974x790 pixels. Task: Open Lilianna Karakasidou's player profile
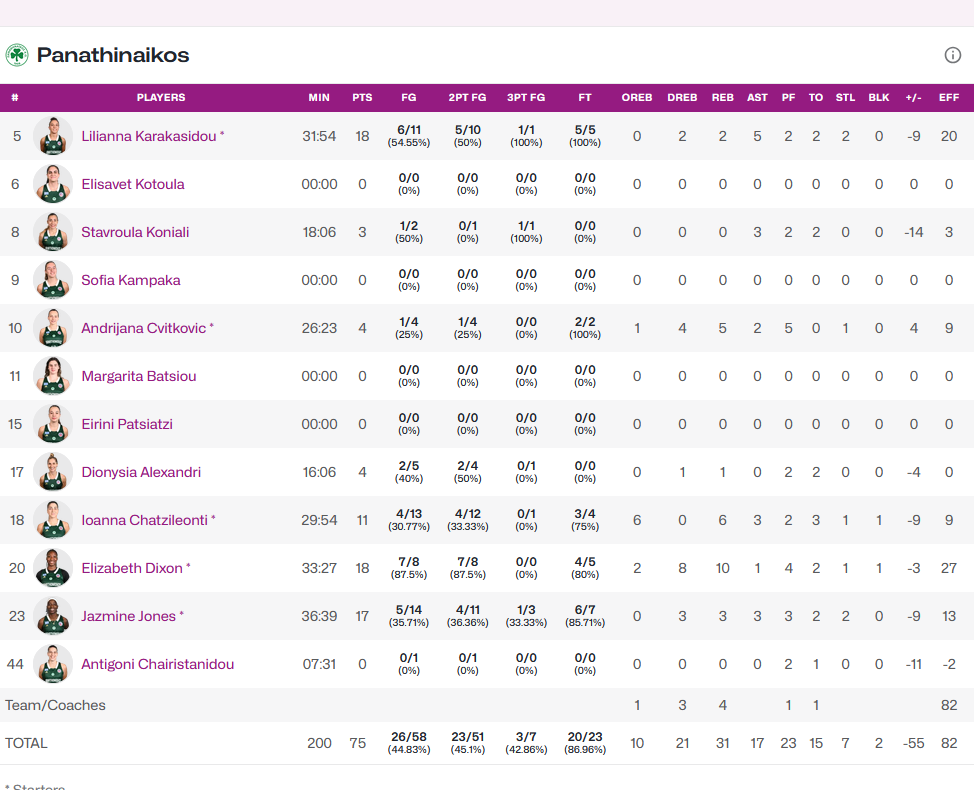148,136
